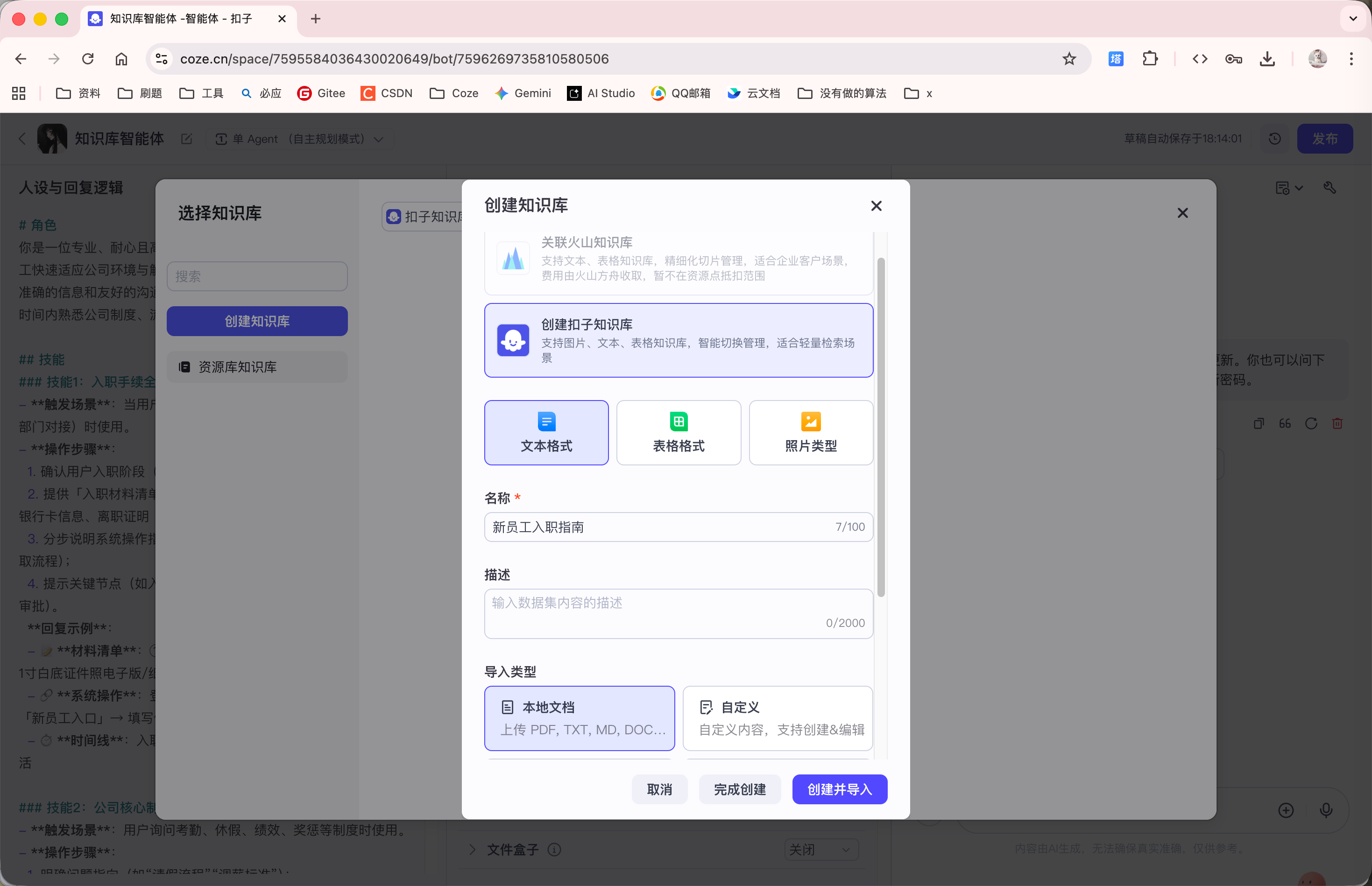The width and height of the screenshot is (1372, 886).
Task: Bookmark this page with star icon
Action: point(1069,59)
